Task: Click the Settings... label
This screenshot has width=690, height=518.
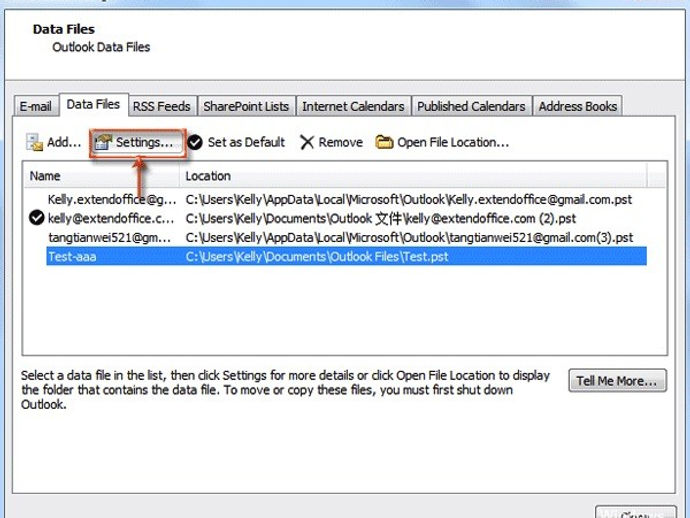Action: 144,142
